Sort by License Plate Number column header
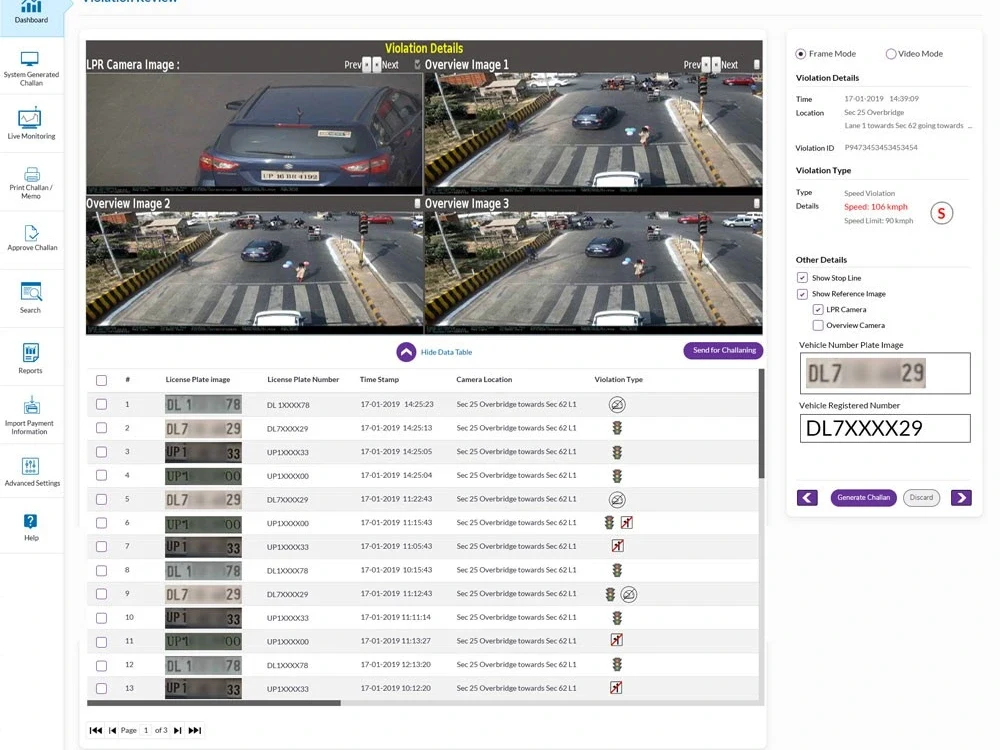 pyautogui.click(x=303, y=379)
